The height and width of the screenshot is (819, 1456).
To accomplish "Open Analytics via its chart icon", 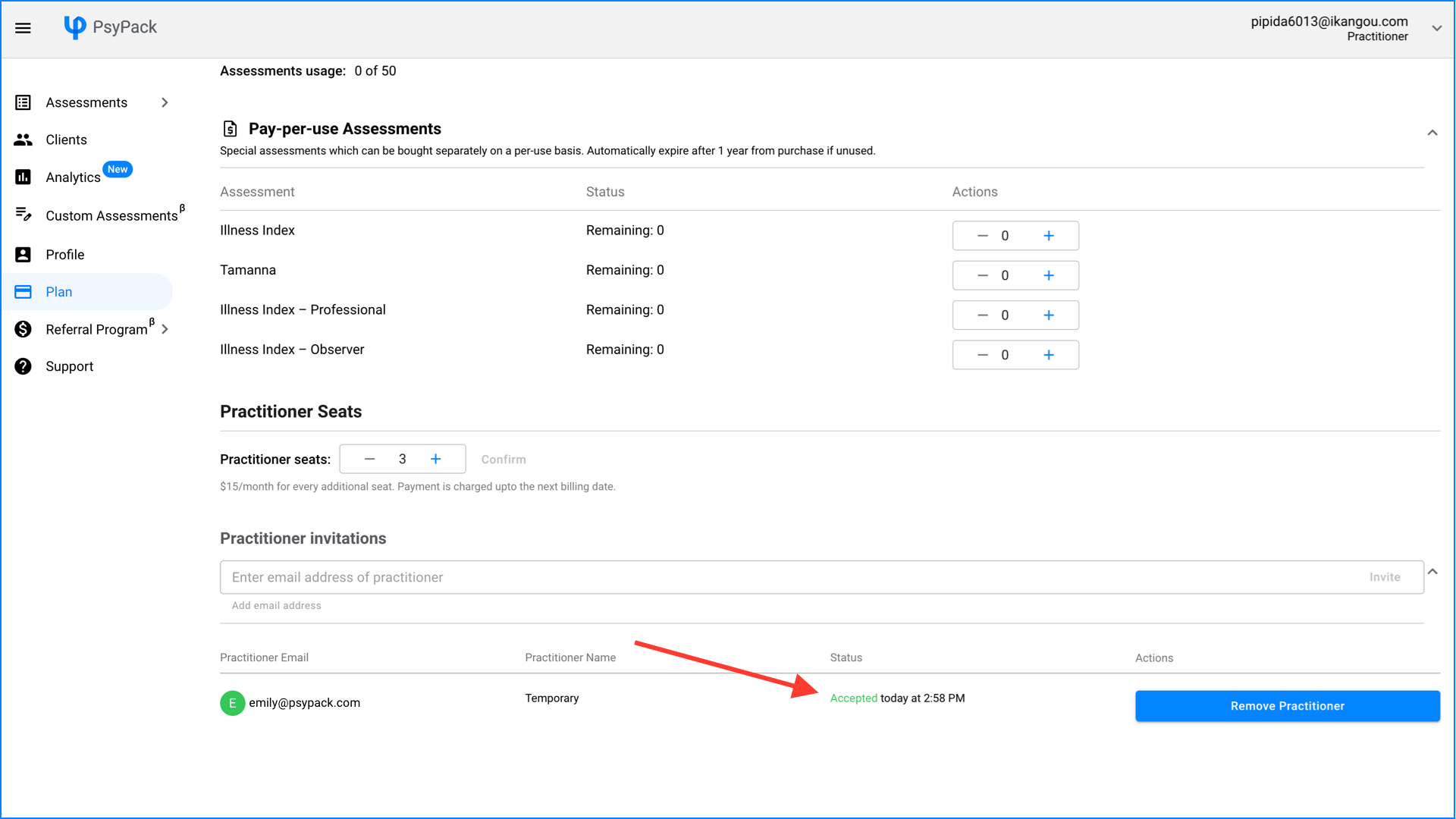I will click(23, 177).
